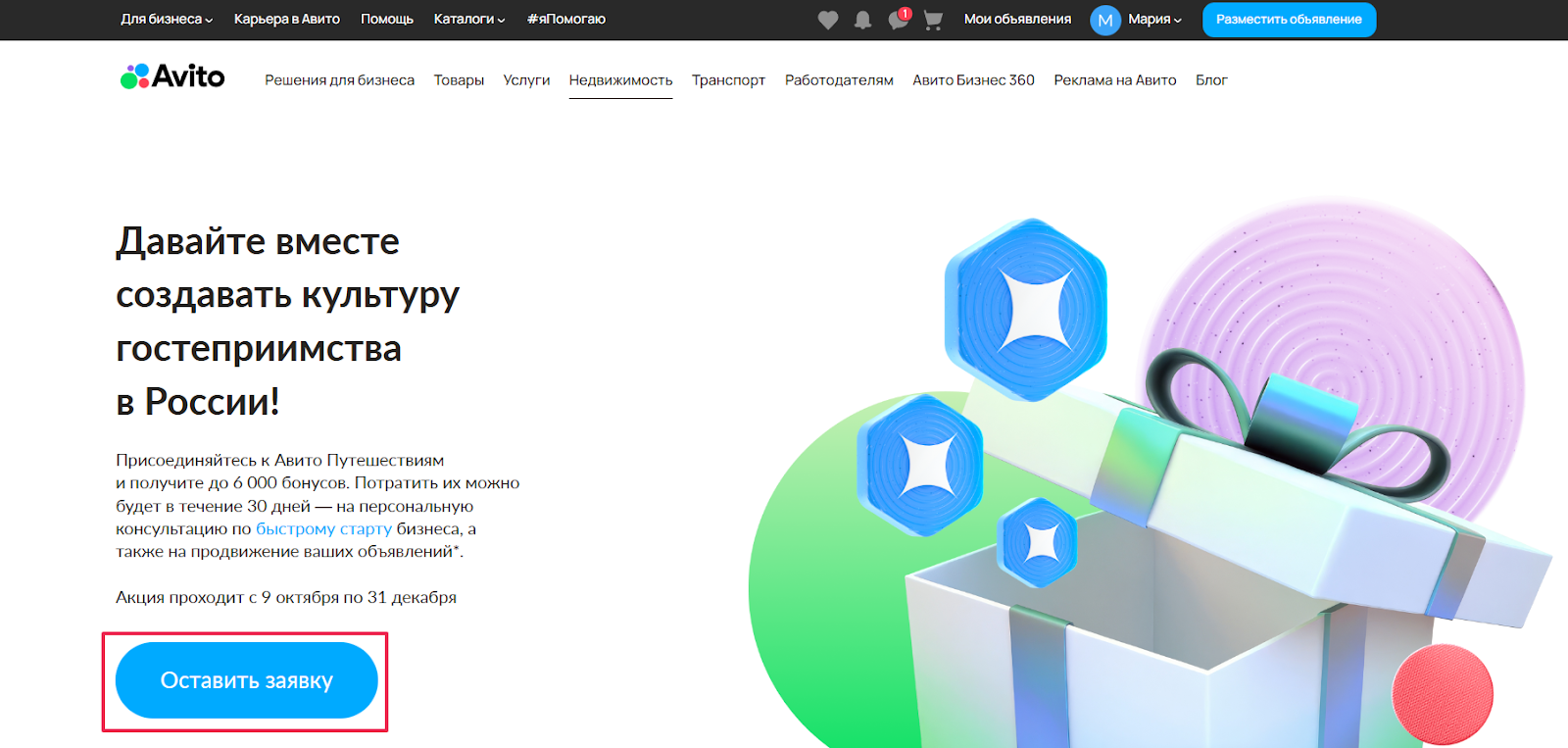
Task: Switch to the Транспорт tab
Action: tap(728, 80)
